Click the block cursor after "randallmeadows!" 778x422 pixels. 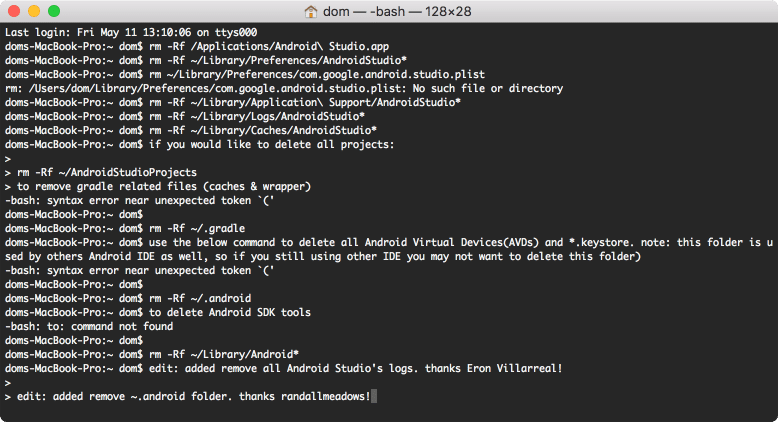375,397
